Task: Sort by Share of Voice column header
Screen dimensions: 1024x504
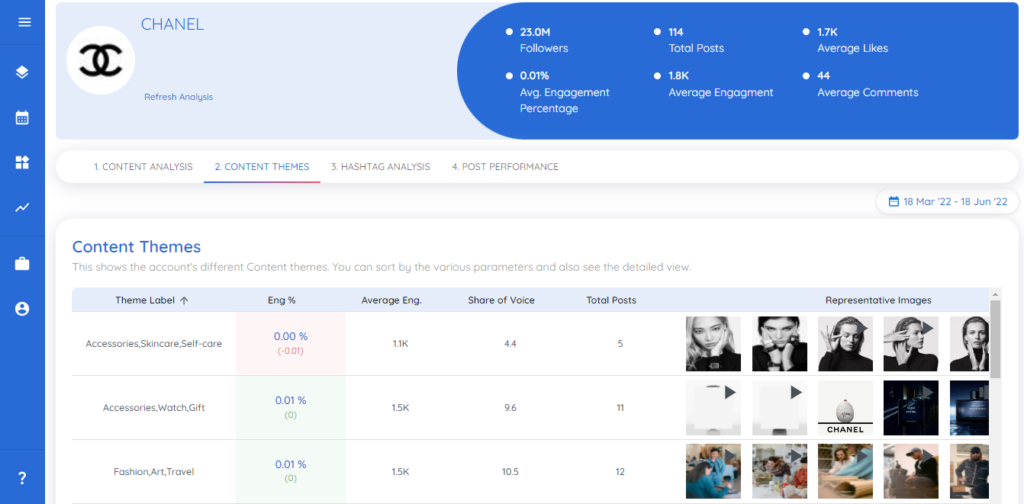Action: point(501,300)
